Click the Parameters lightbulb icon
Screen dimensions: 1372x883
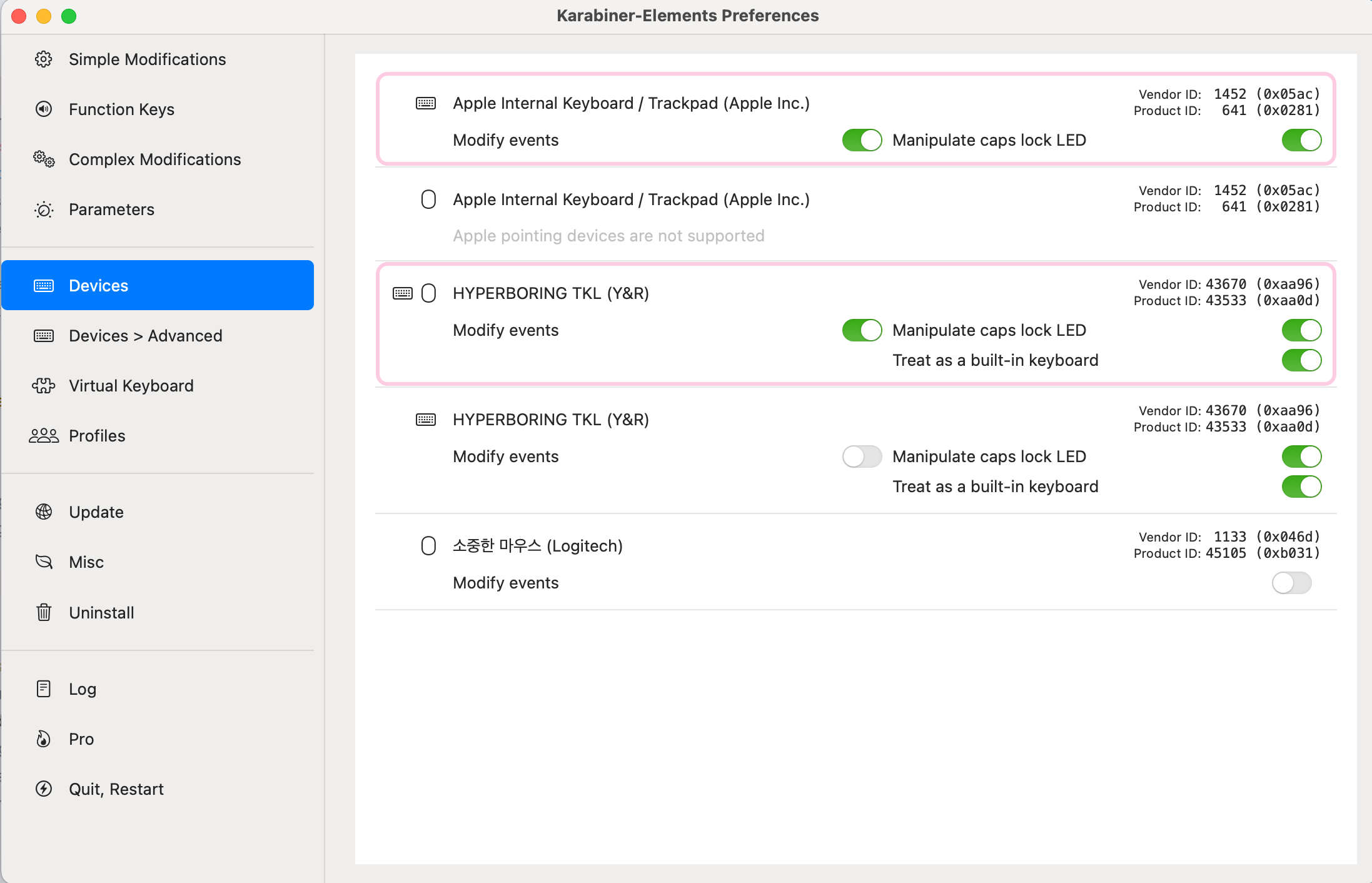tap(43, 209)
